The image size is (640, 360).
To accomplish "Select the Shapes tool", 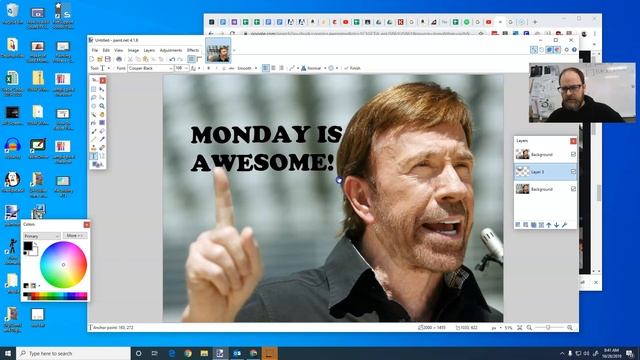I will tap(97, 165).
